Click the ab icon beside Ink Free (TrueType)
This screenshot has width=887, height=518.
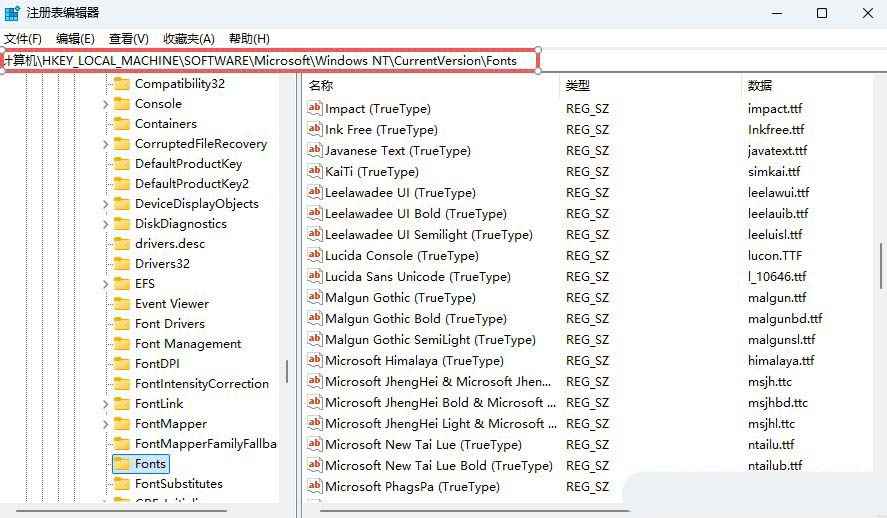[315, 128]
